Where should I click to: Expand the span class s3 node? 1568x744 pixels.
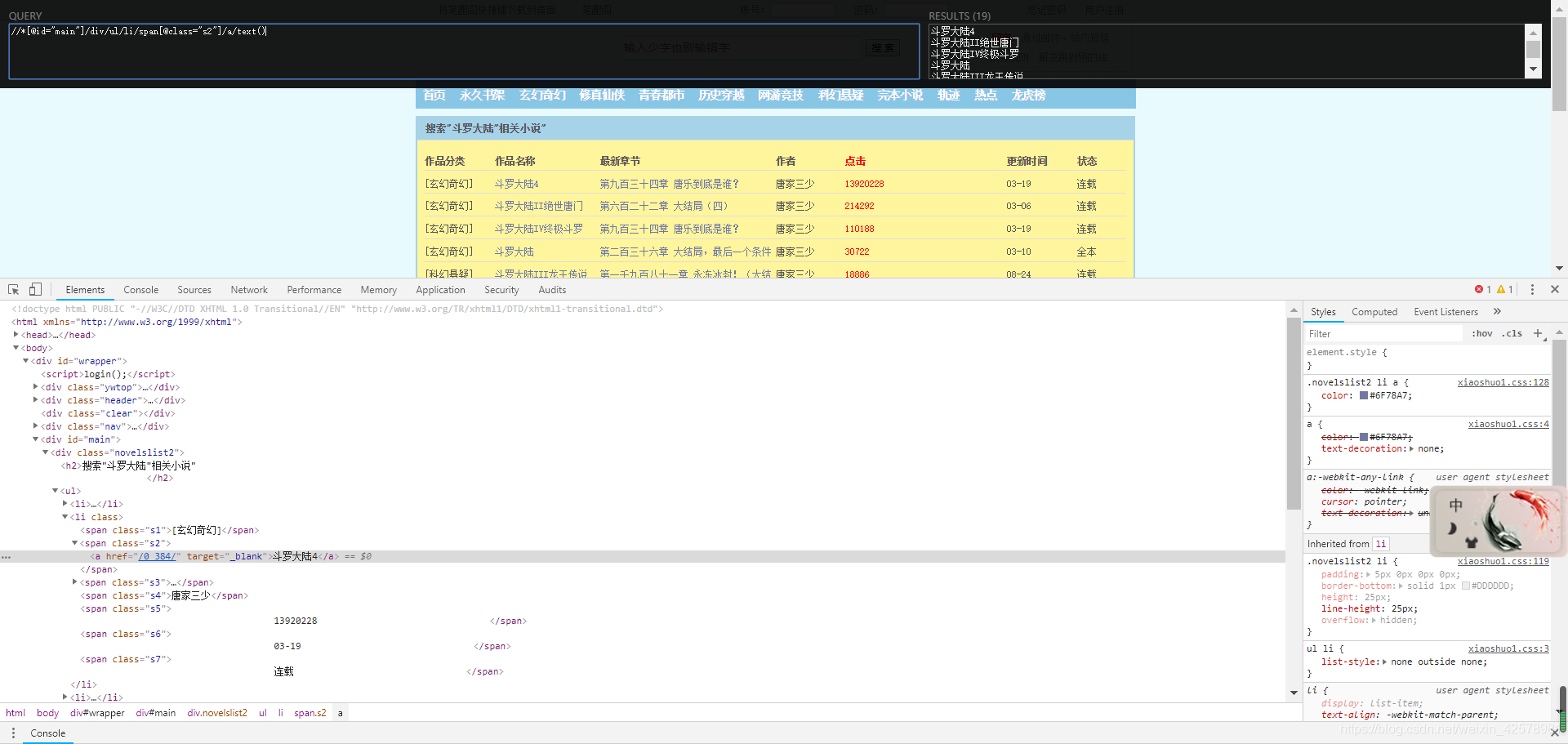(74, 582)
